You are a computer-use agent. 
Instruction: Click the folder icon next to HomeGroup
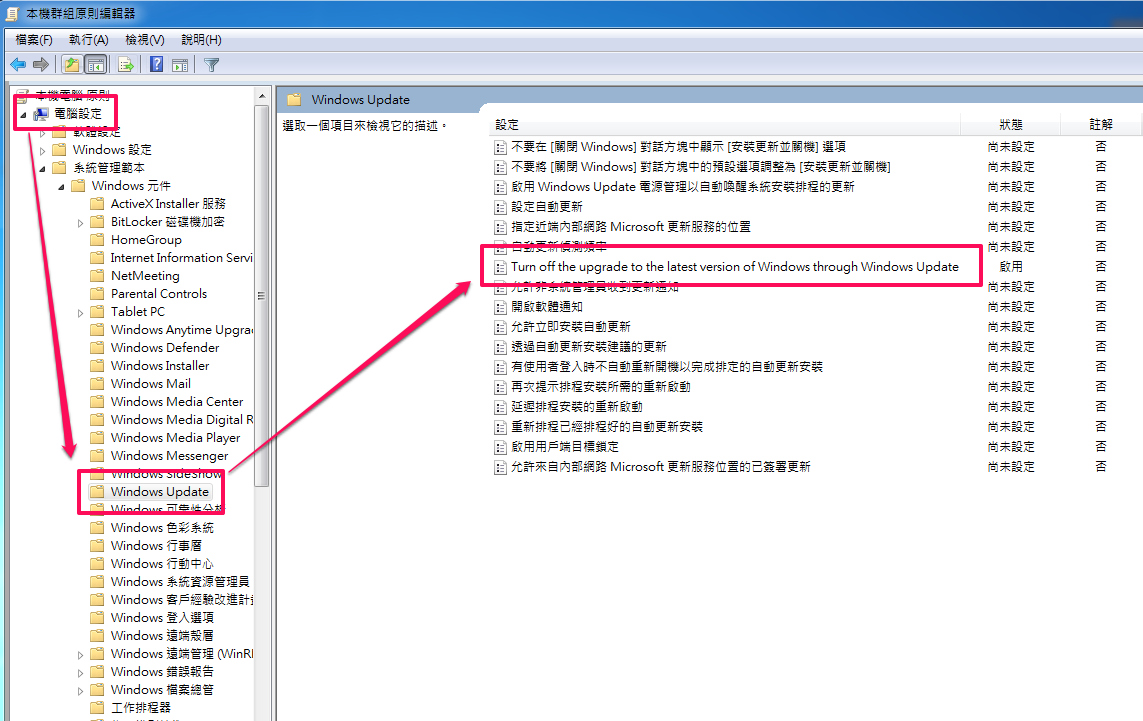pyautogui.click(x=97, y=239)
